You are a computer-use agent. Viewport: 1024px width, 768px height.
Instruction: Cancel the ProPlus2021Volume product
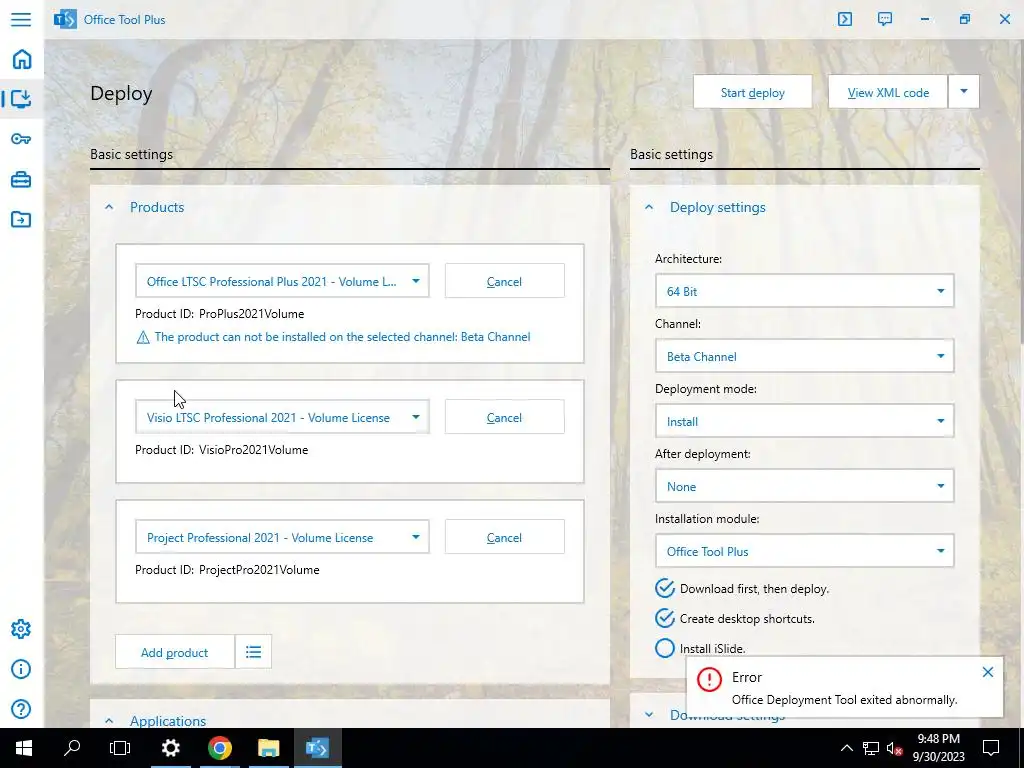(x=504, y=281)
